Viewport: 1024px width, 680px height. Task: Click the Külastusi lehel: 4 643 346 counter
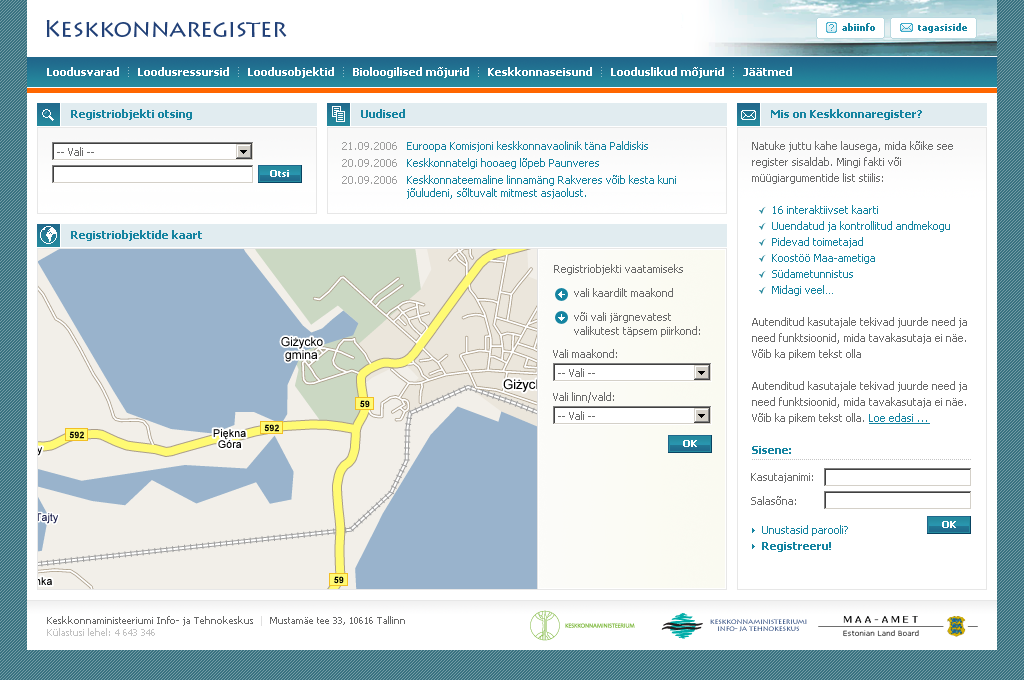click(x=101, y=632)
